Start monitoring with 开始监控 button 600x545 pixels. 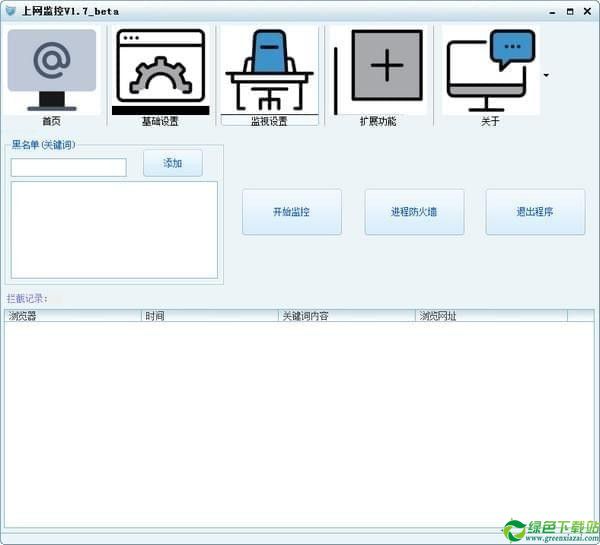[292, 212]
